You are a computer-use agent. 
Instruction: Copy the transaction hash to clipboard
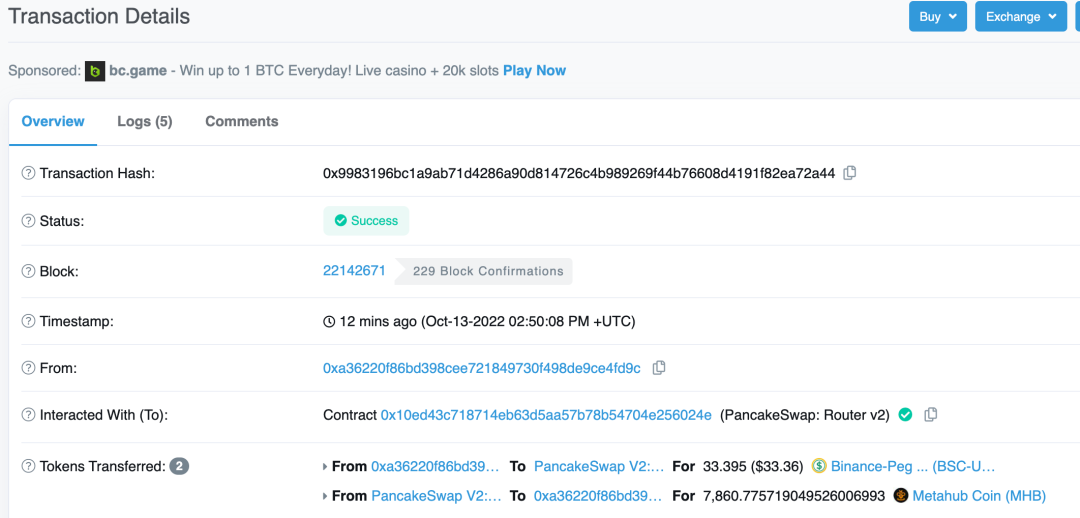(850, 173)
